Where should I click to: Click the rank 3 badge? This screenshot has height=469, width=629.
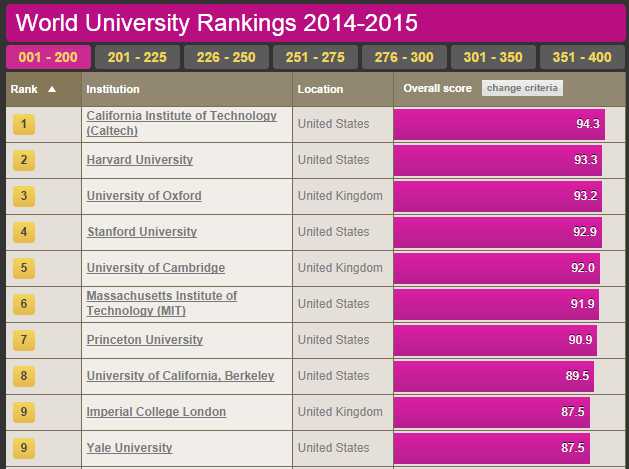coord(24,196)
